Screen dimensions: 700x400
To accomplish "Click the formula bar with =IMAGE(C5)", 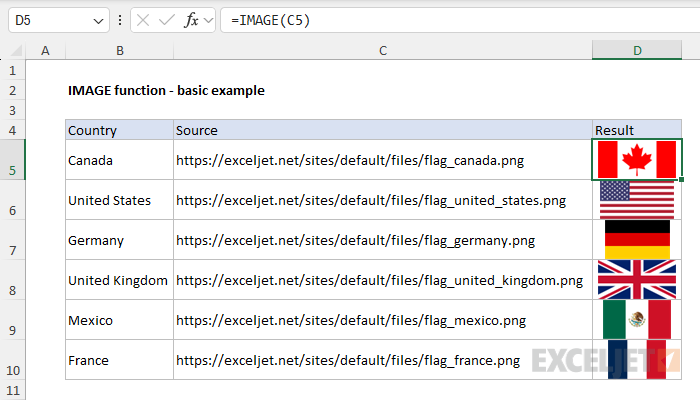I will pos(460,20).
